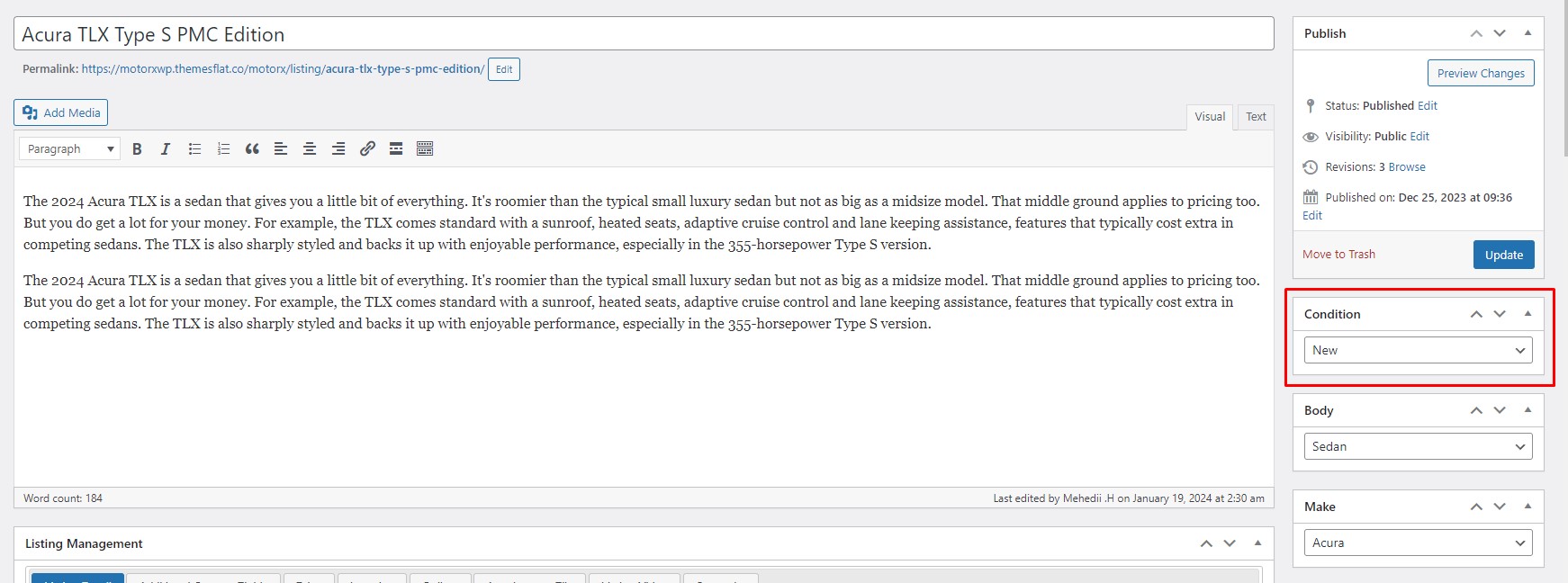Click the Add Media button

tap(60, 112)
